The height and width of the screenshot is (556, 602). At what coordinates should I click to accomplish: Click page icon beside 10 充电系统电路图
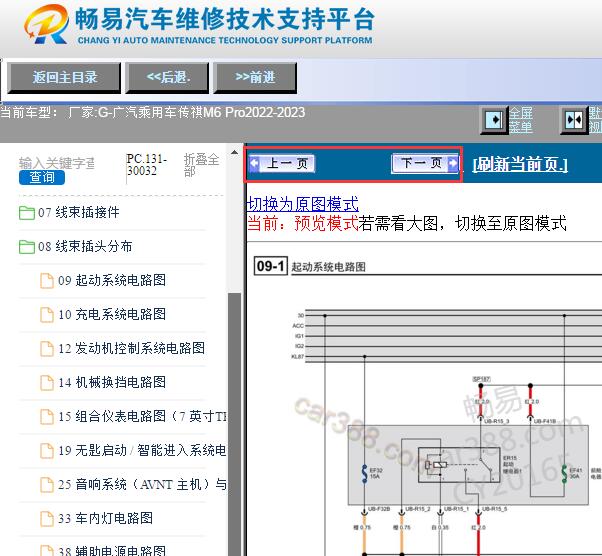pos(47,315)
